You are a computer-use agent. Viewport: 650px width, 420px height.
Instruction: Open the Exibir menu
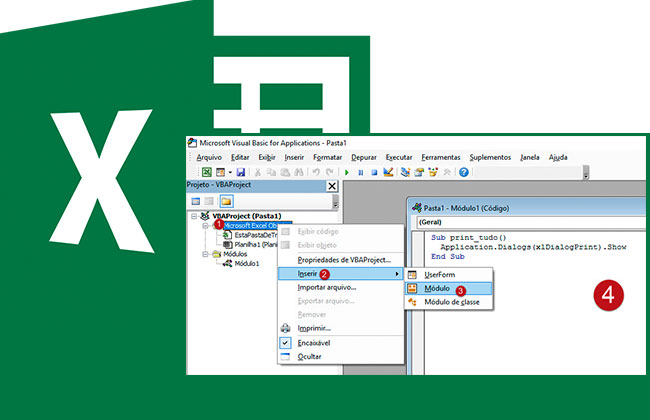coord(267,157)
